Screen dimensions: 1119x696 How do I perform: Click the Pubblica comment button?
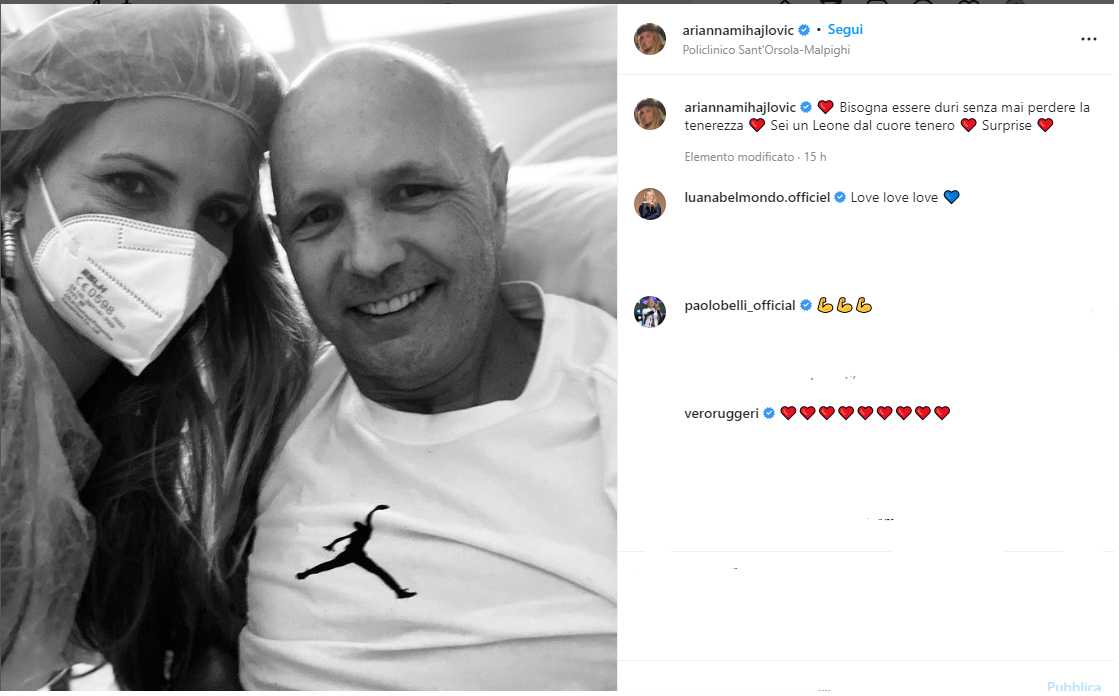pos(1073,687)
